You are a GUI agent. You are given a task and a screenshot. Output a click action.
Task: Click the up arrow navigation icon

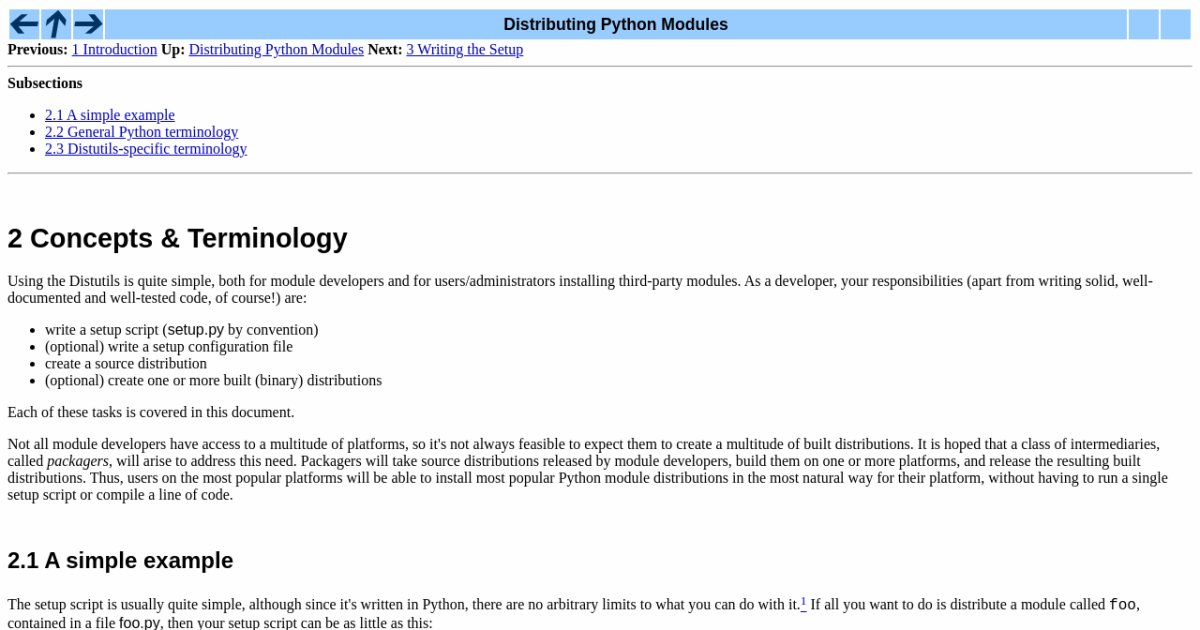(56, 24)
